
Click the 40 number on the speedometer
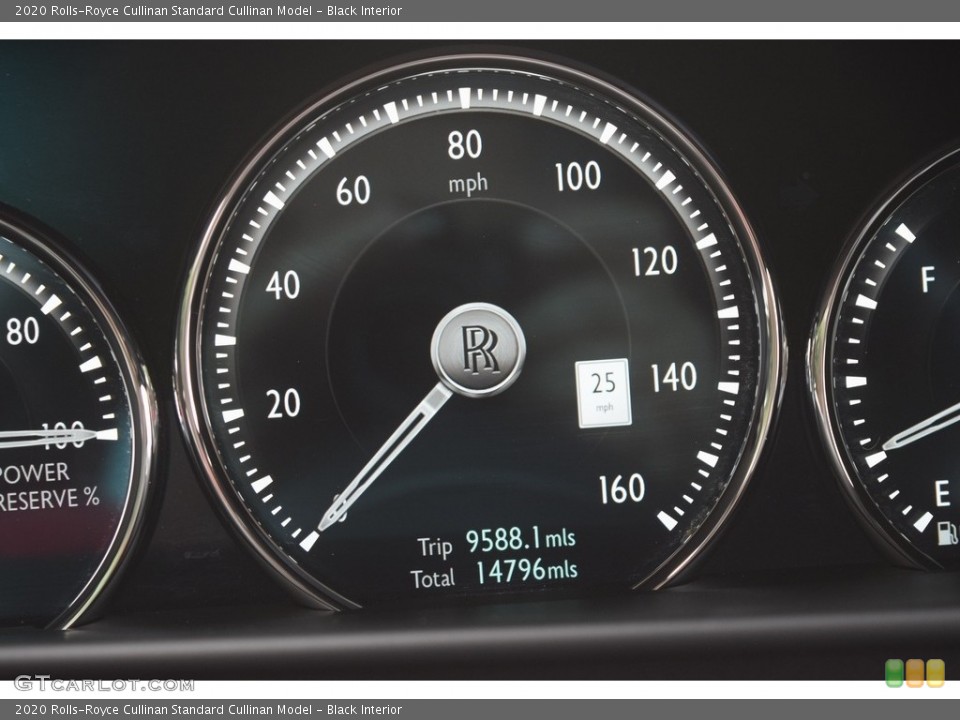[283, 285]
